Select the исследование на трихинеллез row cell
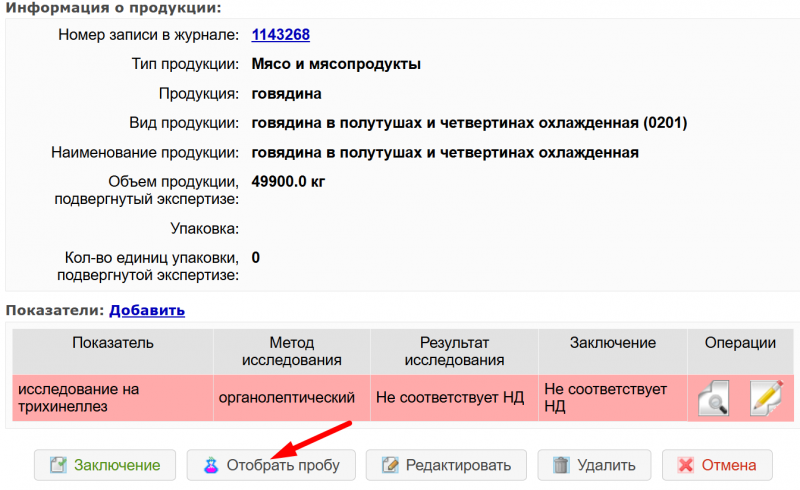 pyautogui.click(x=78, y=398)
